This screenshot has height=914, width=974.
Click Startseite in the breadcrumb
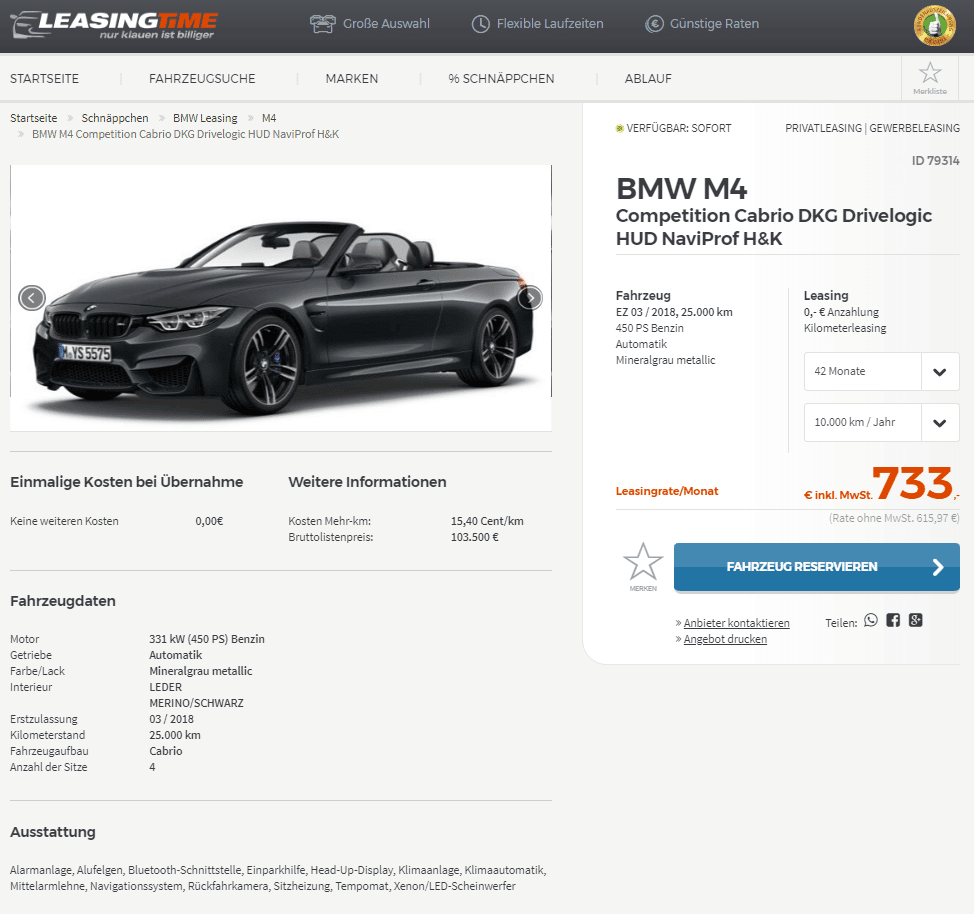pos(34,118)
